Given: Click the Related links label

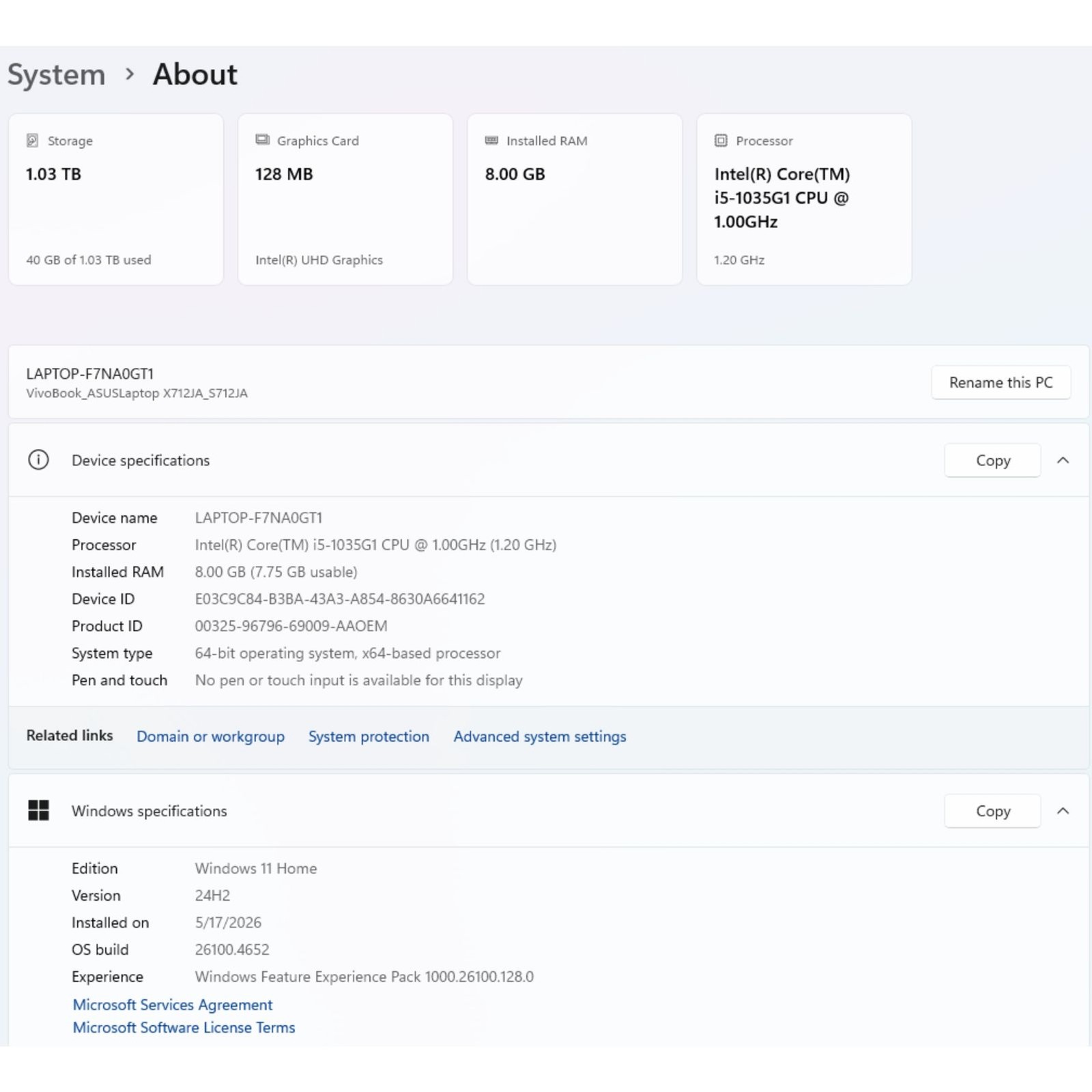Looking at the screenshot, I should 70,736.
